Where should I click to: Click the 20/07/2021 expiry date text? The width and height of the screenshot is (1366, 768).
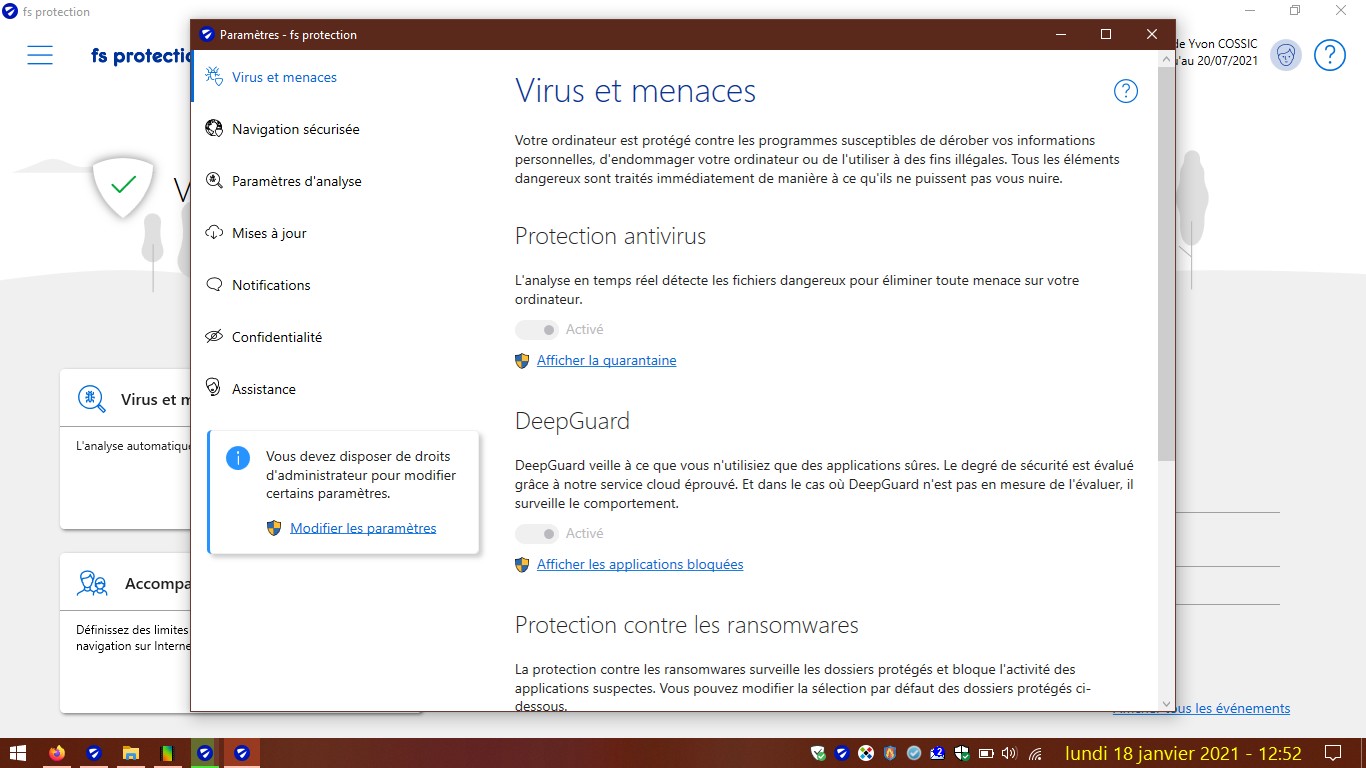[1226, 61]
